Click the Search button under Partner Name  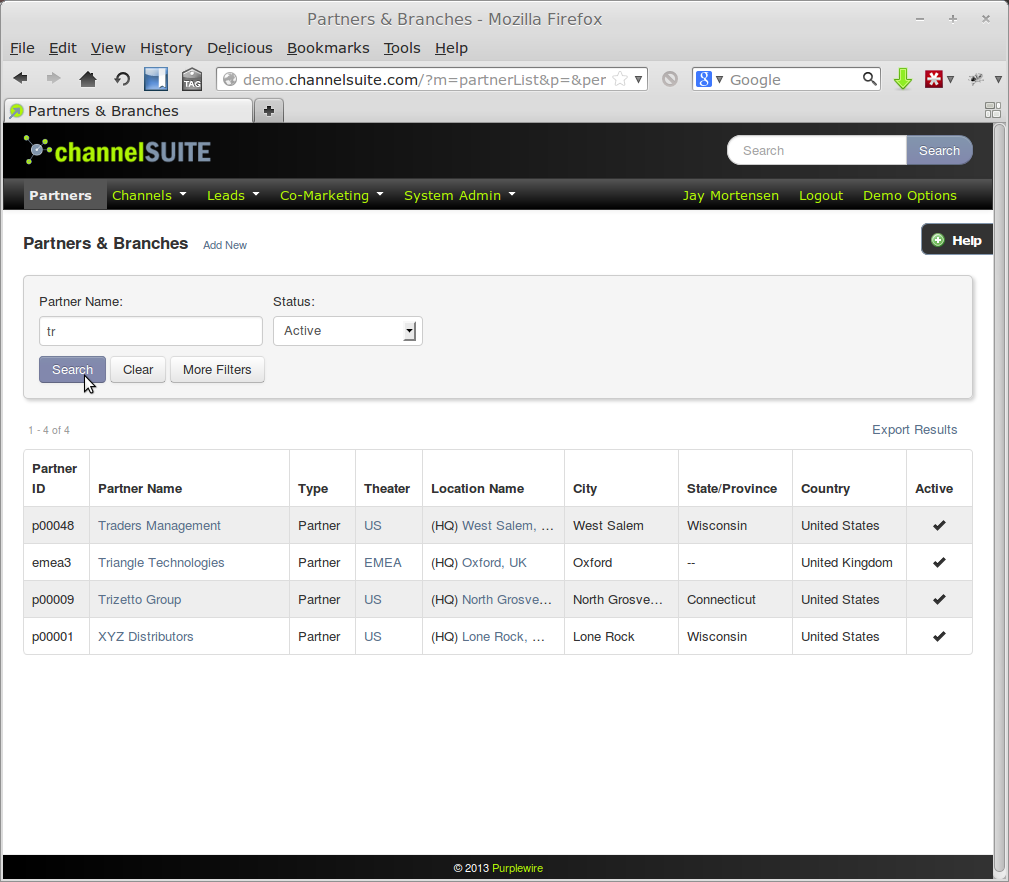(x=72, y=369)
